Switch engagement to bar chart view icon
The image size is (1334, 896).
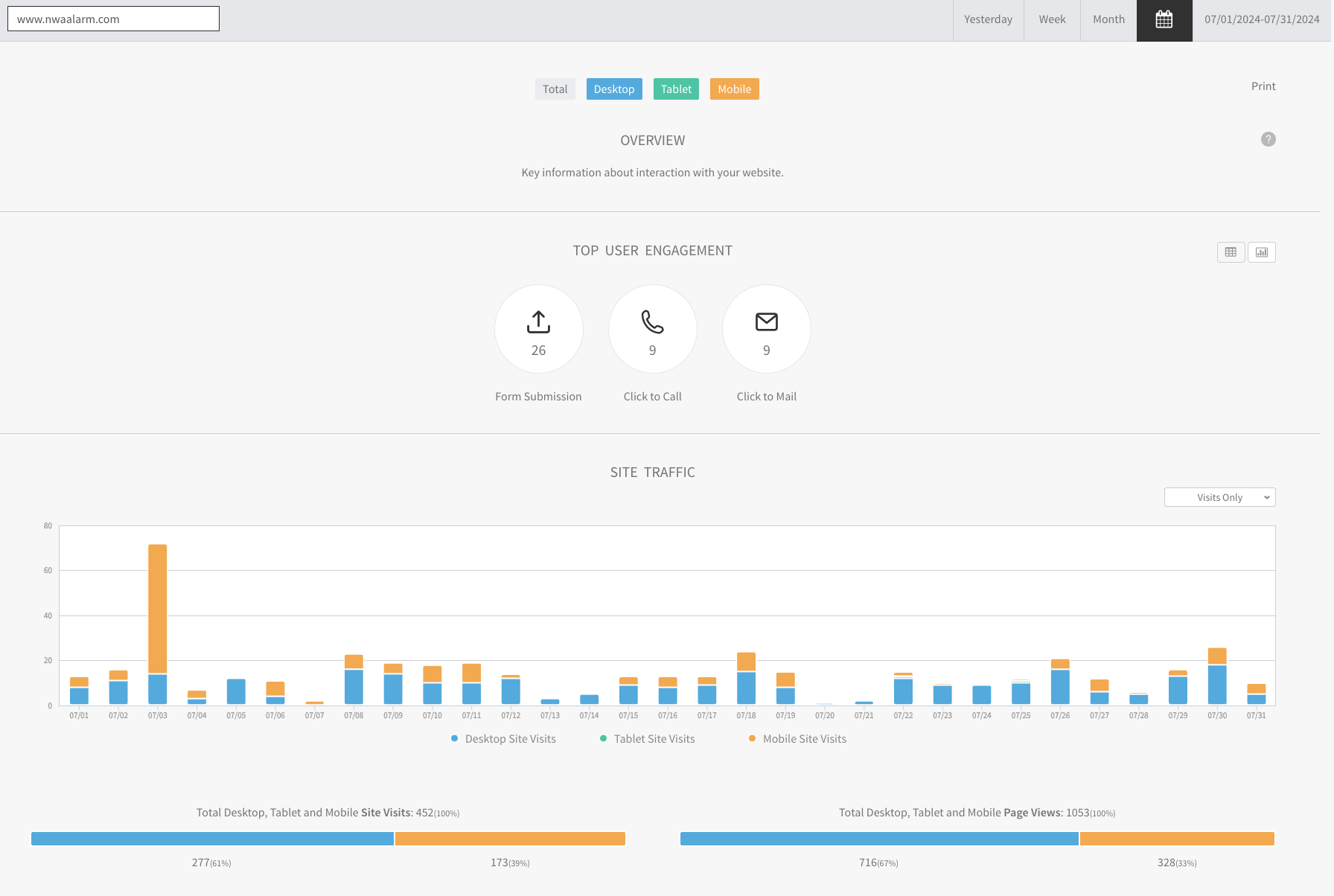pyautogui.click(x=1261, y=252)
